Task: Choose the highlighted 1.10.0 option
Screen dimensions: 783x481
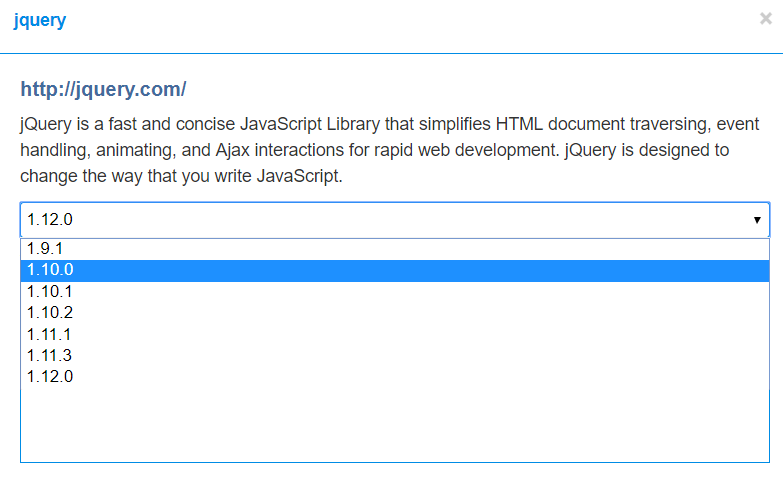Action: tap(395, 270)
